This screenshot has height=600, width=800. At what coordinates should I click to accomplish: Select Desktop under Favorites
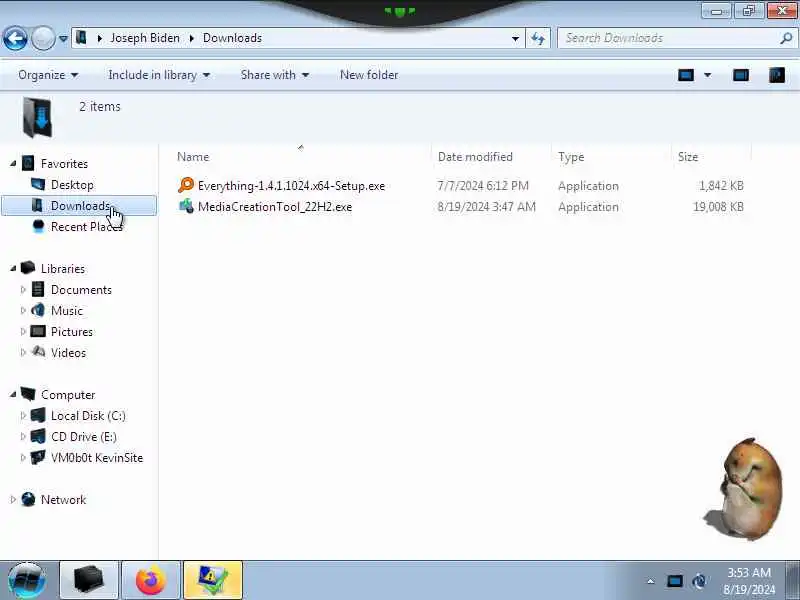click(x=72, y=185)
